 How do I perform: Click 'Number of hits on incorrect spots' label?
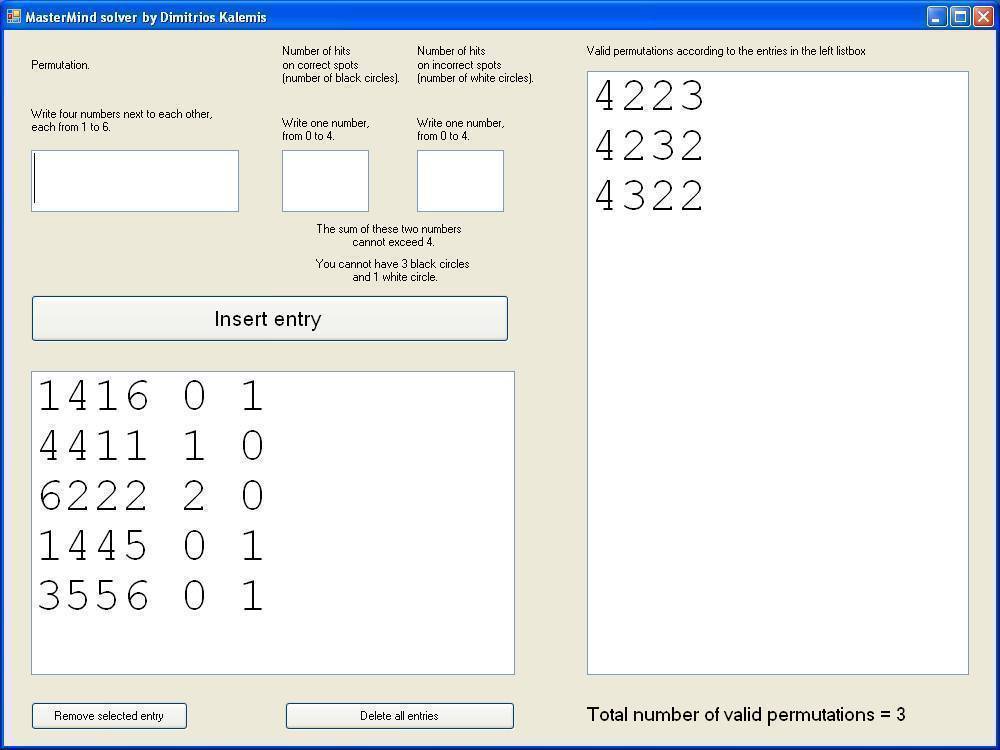[x=475, y=64]
